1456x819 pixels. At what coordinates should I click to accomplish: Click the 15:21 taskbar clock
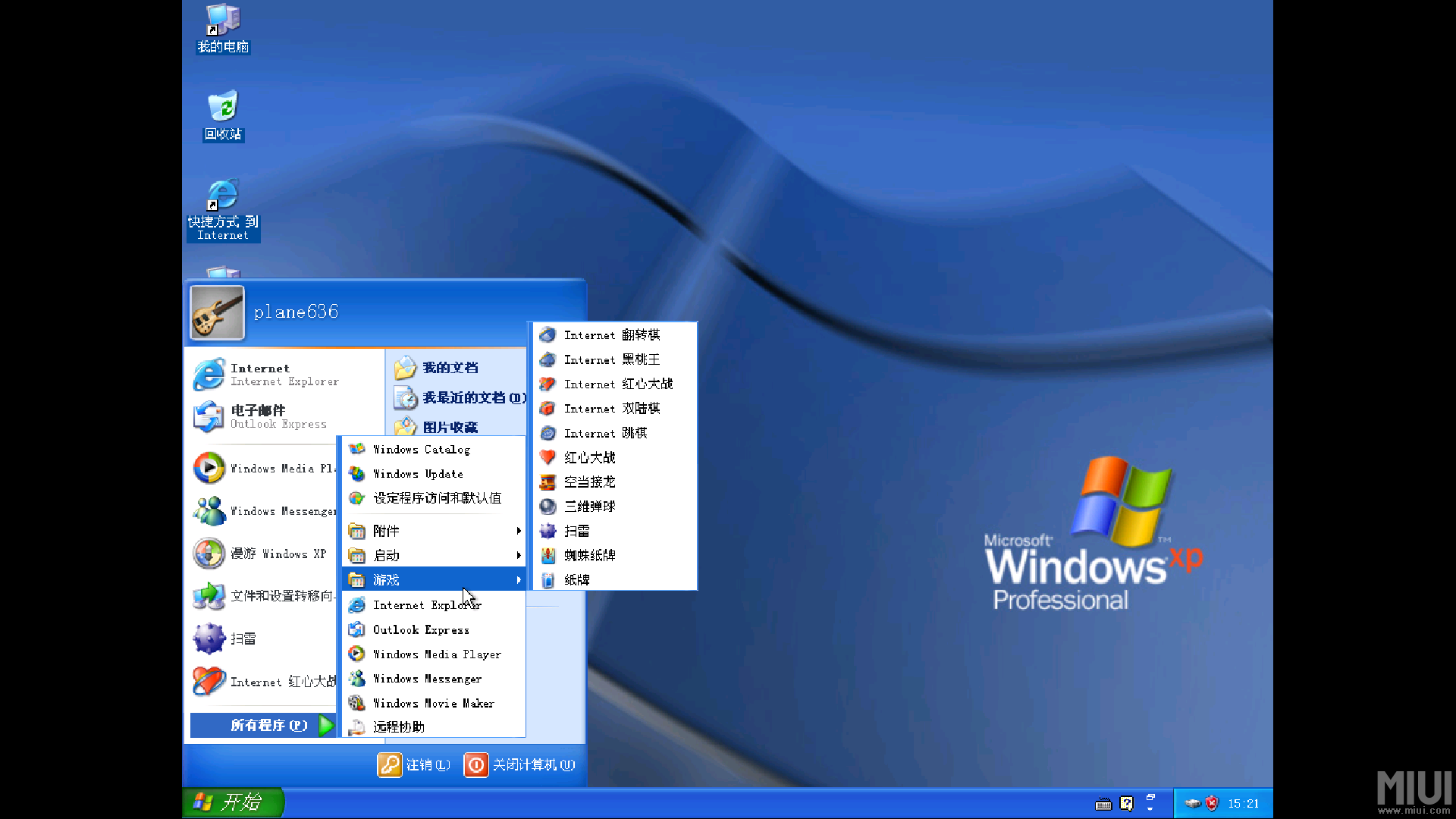coord(1243,803)
